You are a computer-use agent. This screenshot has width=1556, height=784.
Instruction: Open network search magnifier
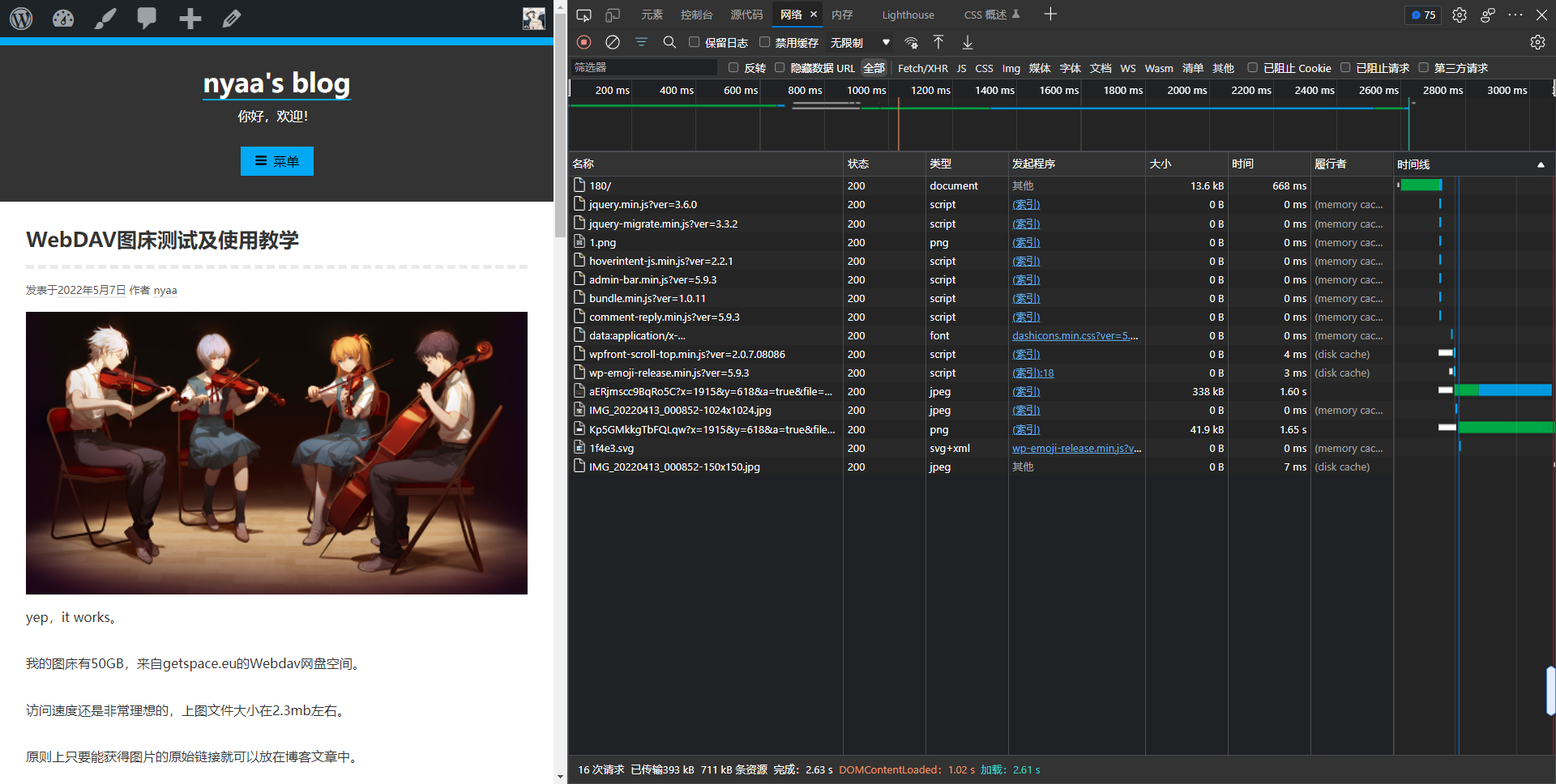(669, 42)
